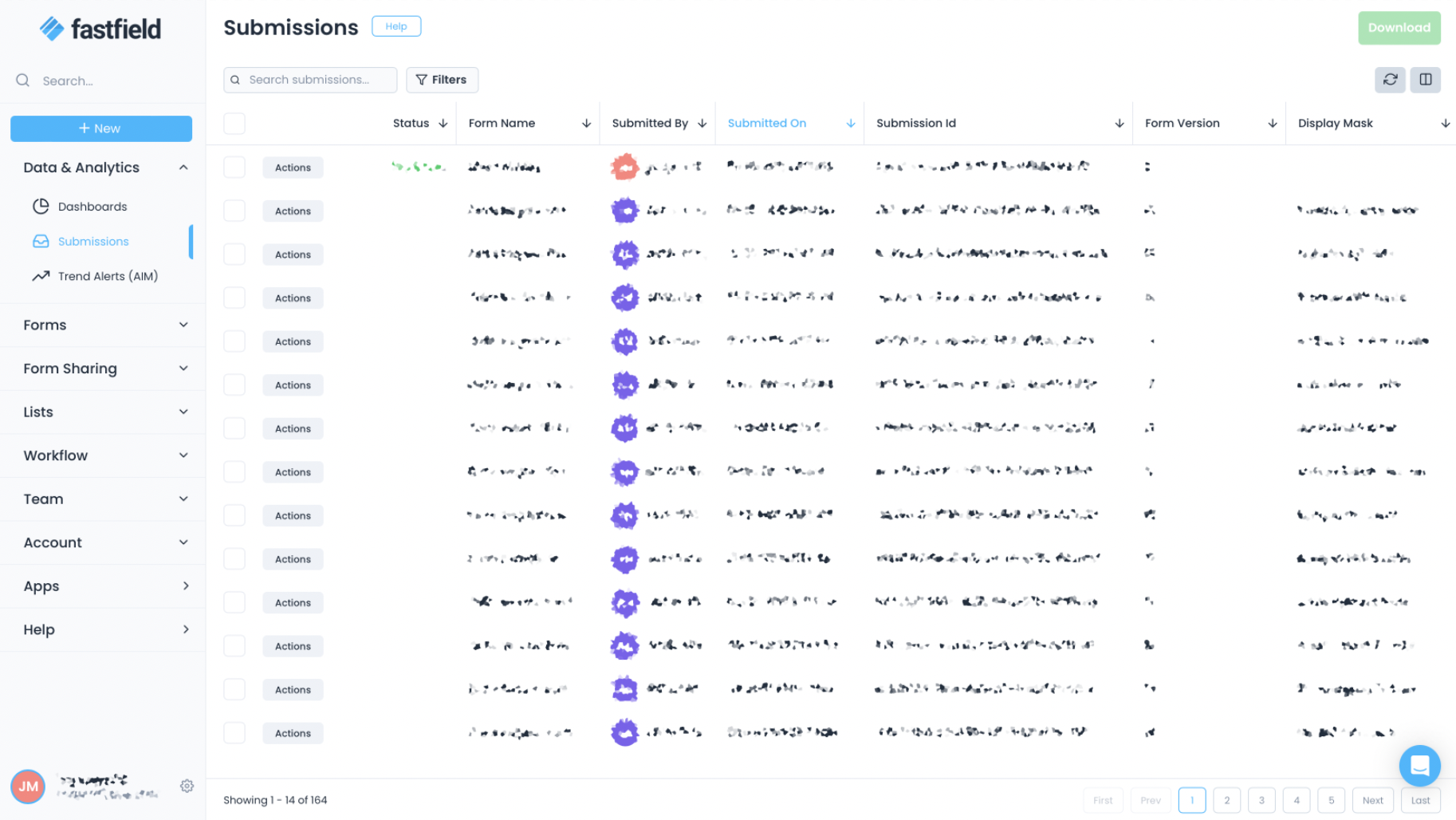The height and width of the screenshot is (820, 1456).
Task: Open the Apps menu item
Action: pyautogui.click(x=102, y=586)
